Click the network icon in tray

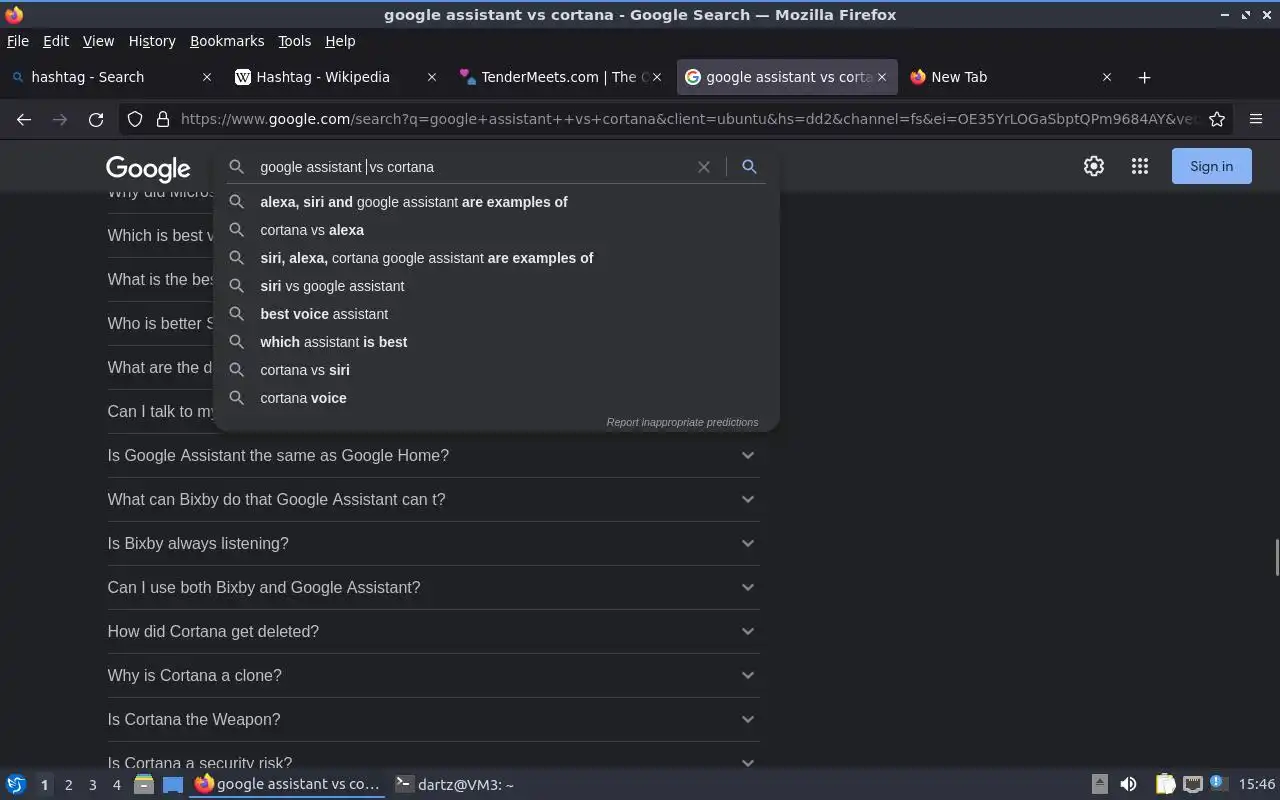coord(1192,785)
